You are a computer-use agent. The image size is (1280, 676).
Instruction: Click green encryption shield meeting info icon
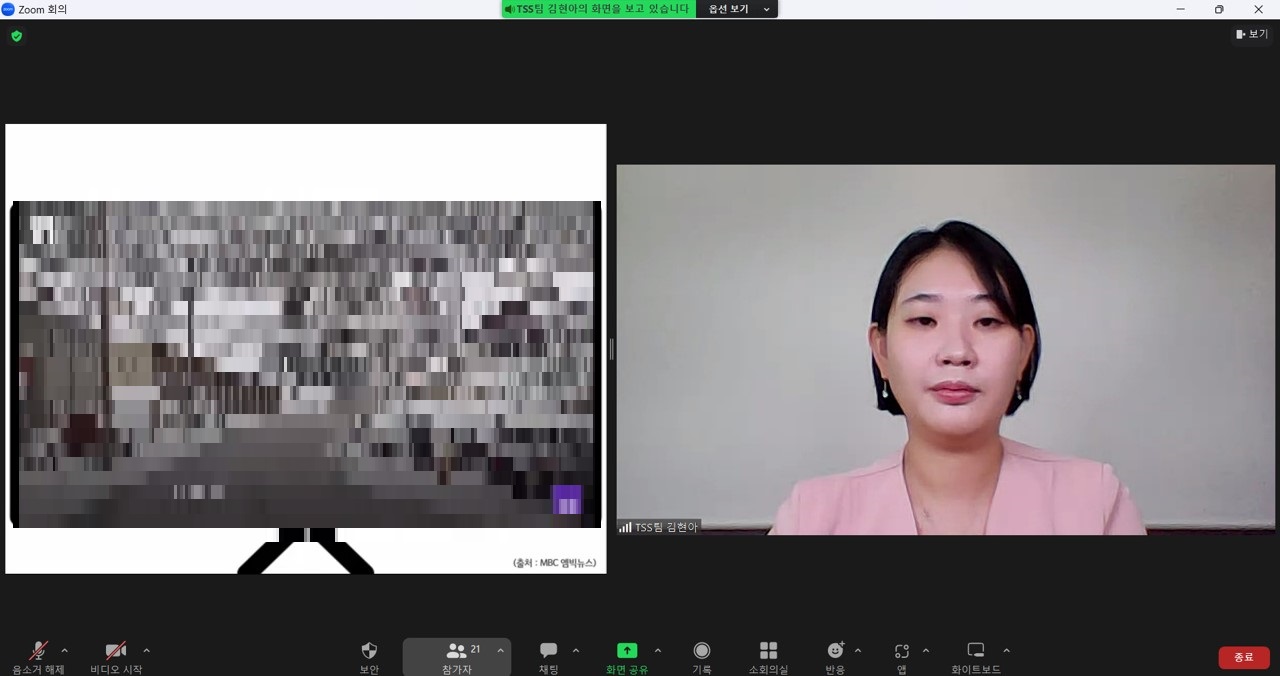point(16,36)
